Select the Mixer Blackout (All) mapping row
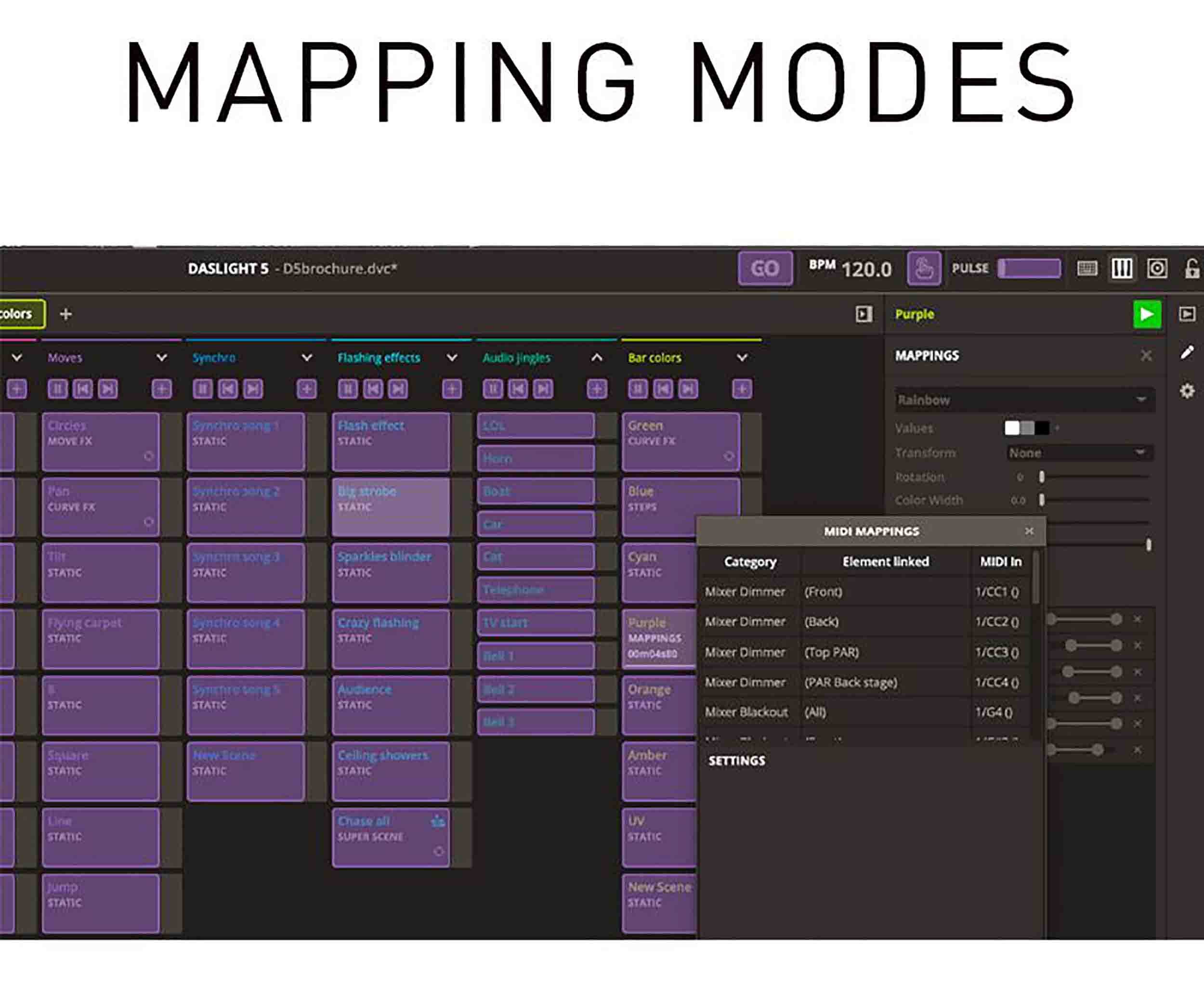This screenshot has height=996, width=1204. (864, 712)
